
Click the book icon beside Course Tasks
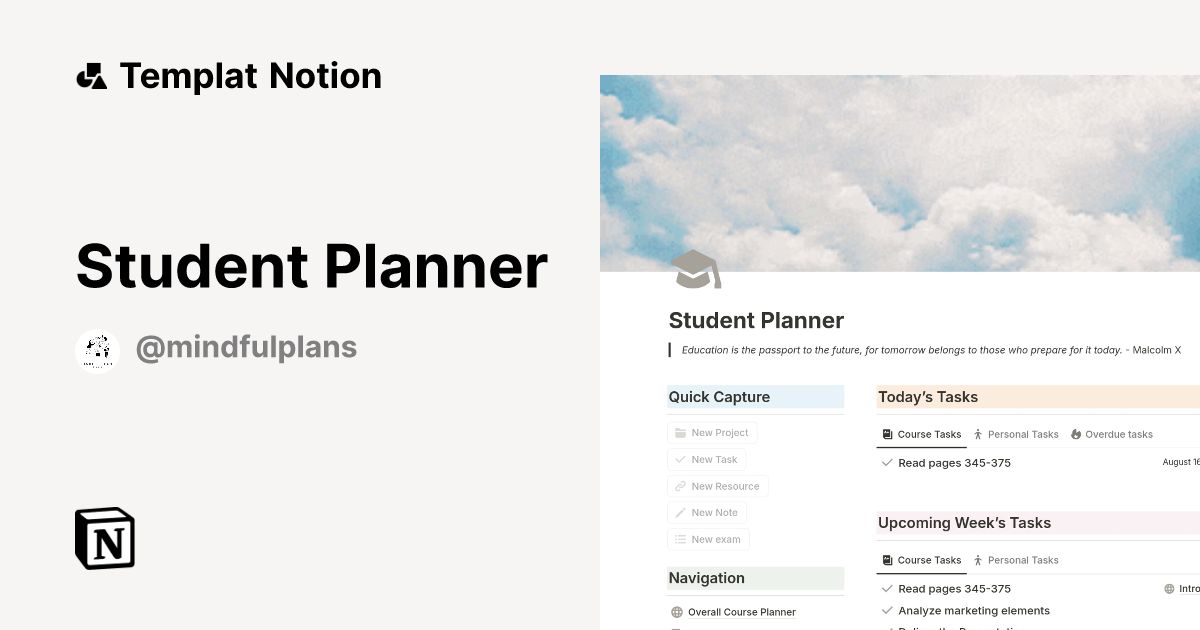point(887,434)
